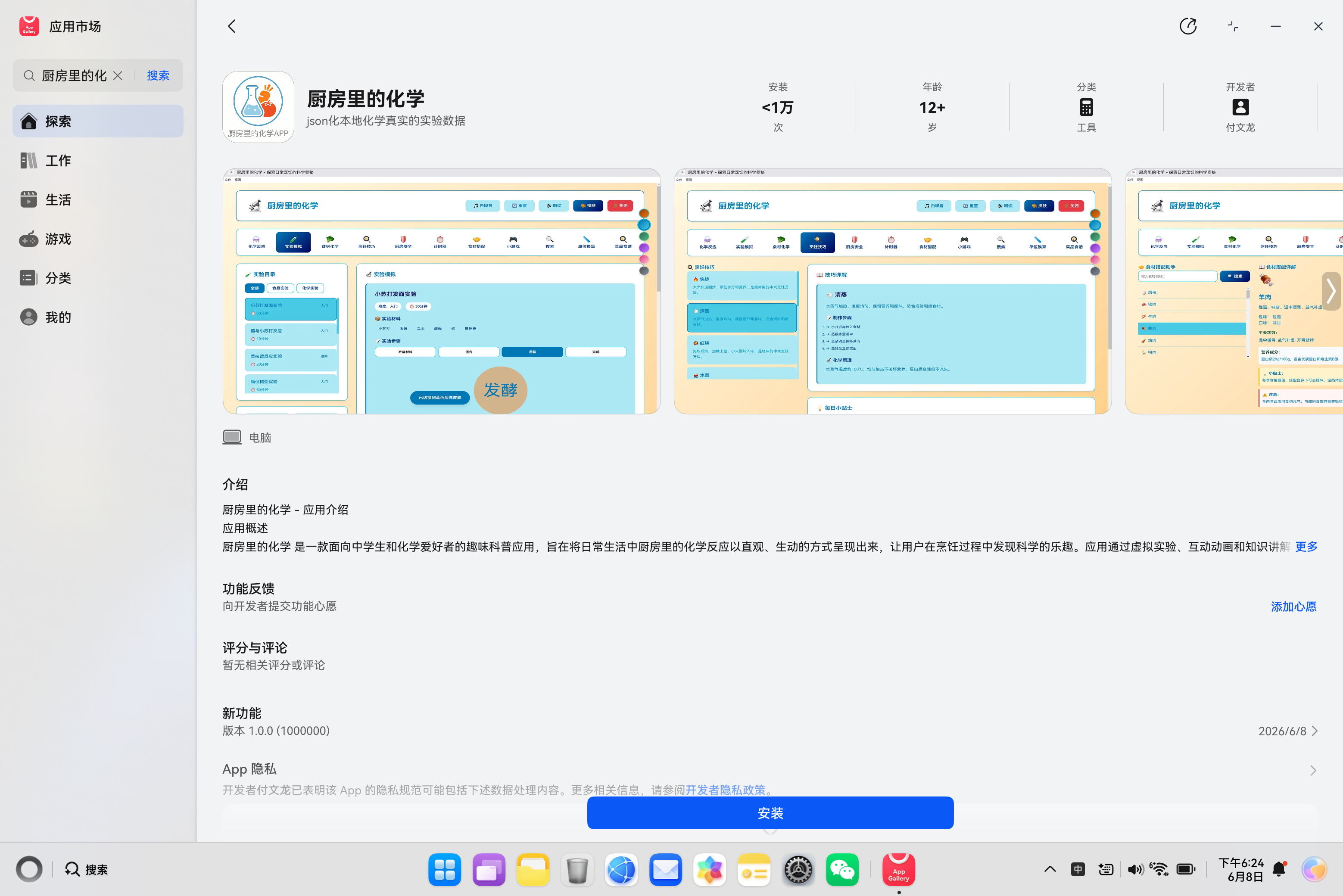Open the file manager folder in dock

533,870
